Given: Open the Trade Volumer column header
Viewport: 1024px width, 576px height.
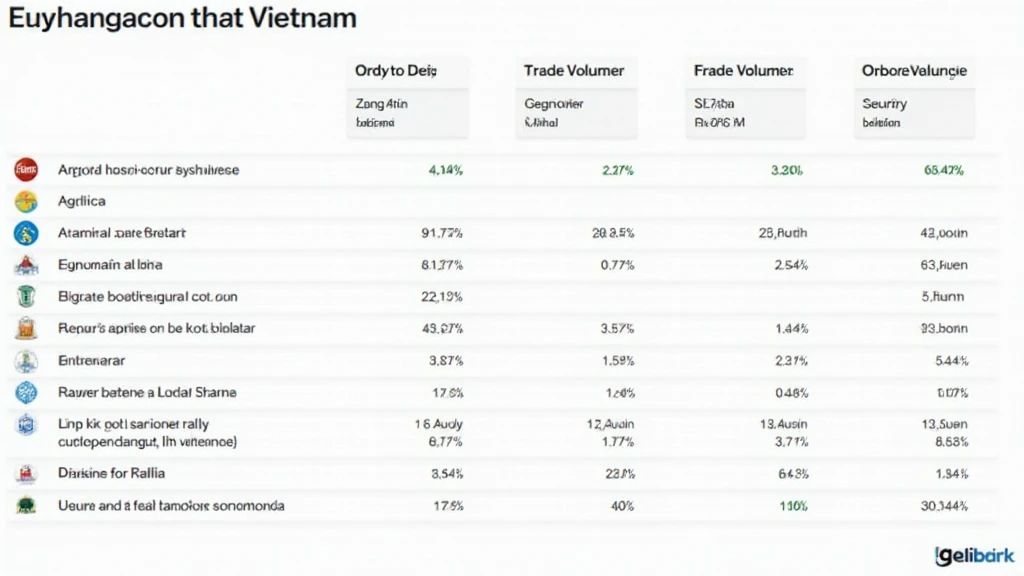Looking at the screenshot, I should point(574,71).
